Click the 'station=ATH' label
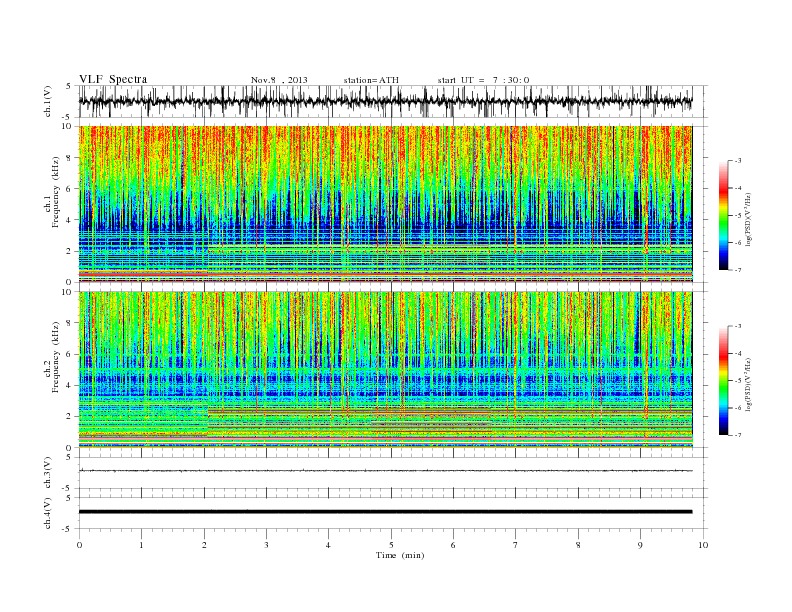The width and height of the screenshot is (792, 612). tap(371, 80)
